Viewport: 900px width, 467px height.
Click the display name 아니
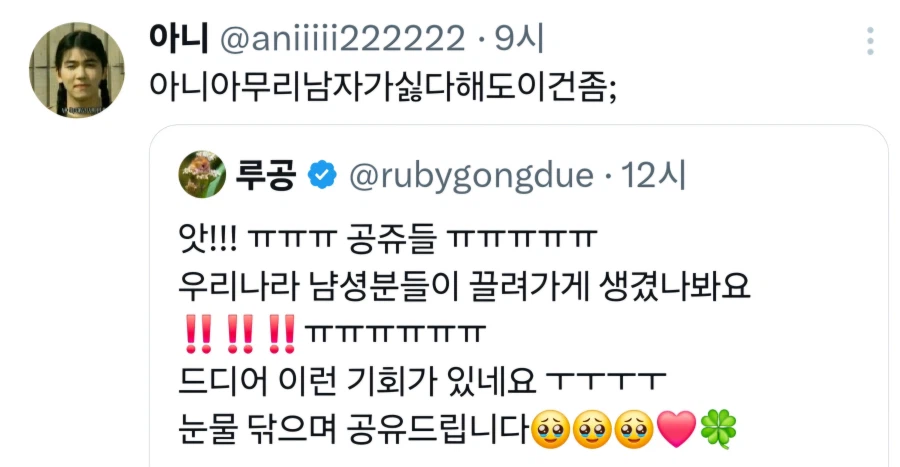tap(178, 38)
